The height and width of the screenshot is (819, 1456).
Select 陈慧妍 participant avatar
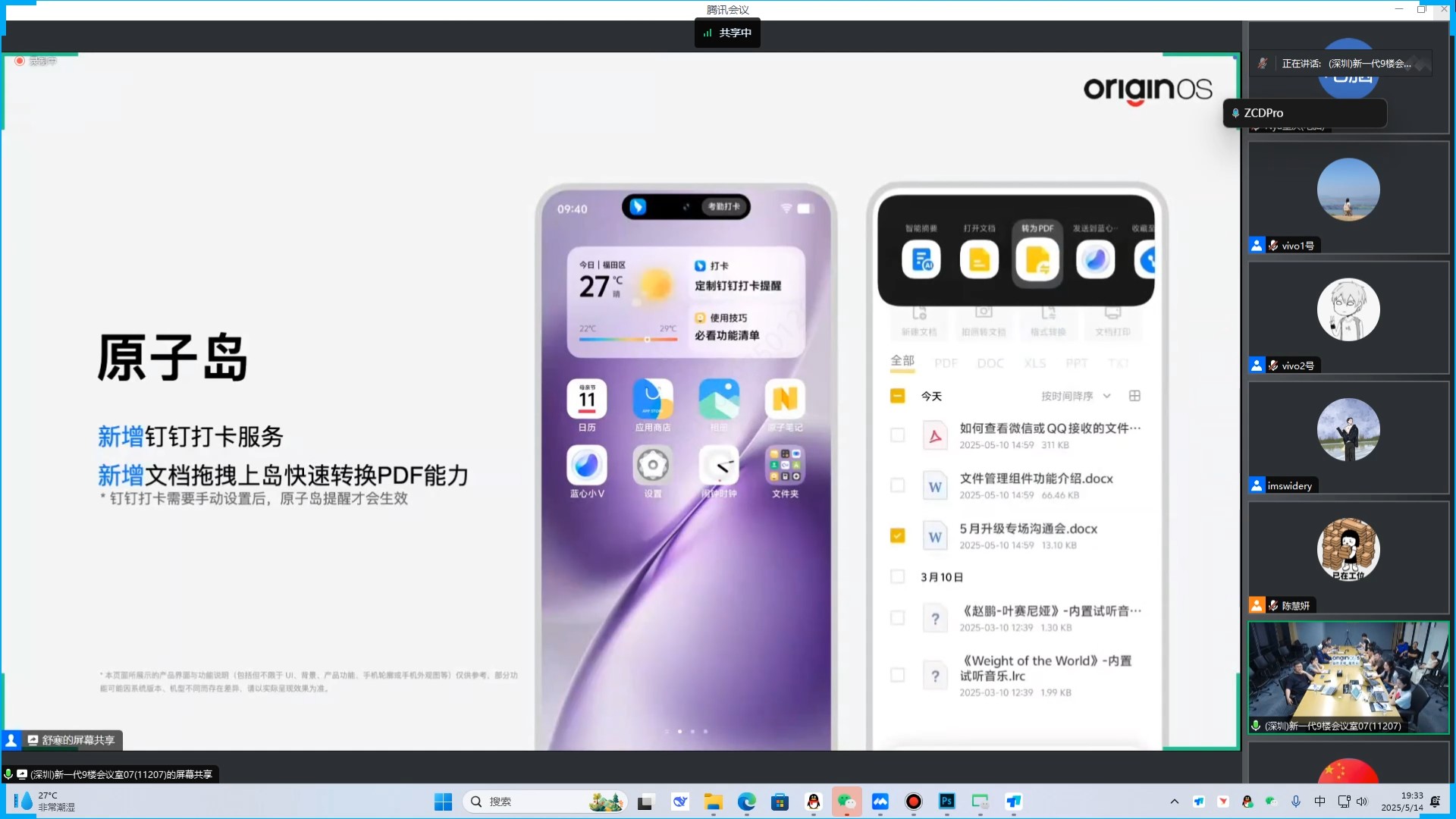[1348, 550]
